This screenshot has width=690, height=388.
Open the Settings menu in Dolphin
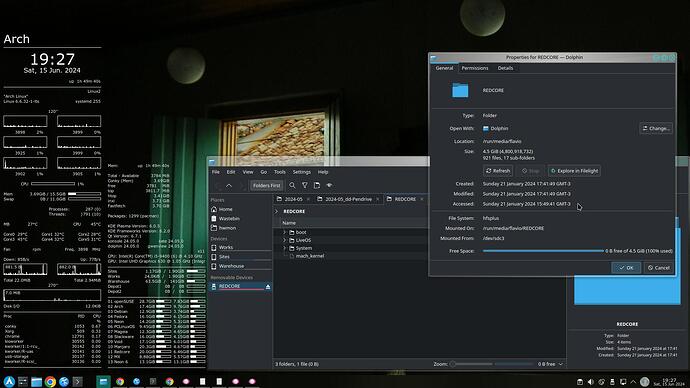point(301,172)
